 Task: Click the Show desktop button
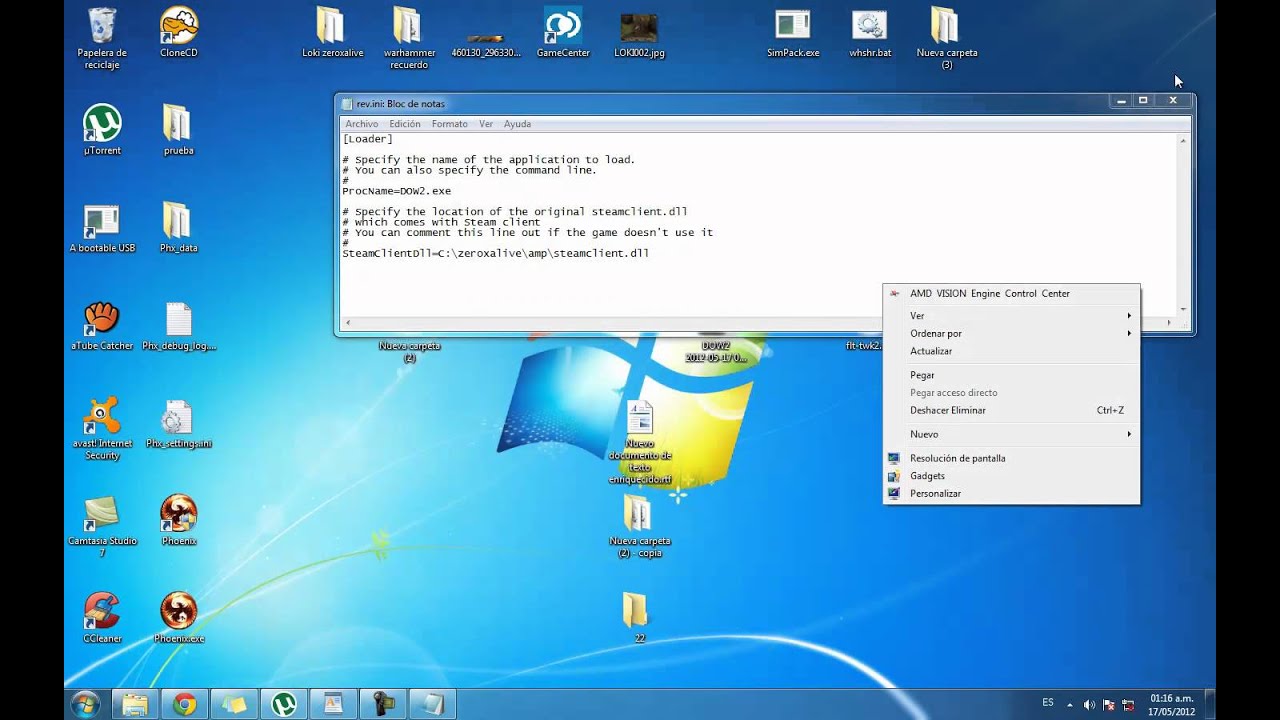pos(1209,704)
